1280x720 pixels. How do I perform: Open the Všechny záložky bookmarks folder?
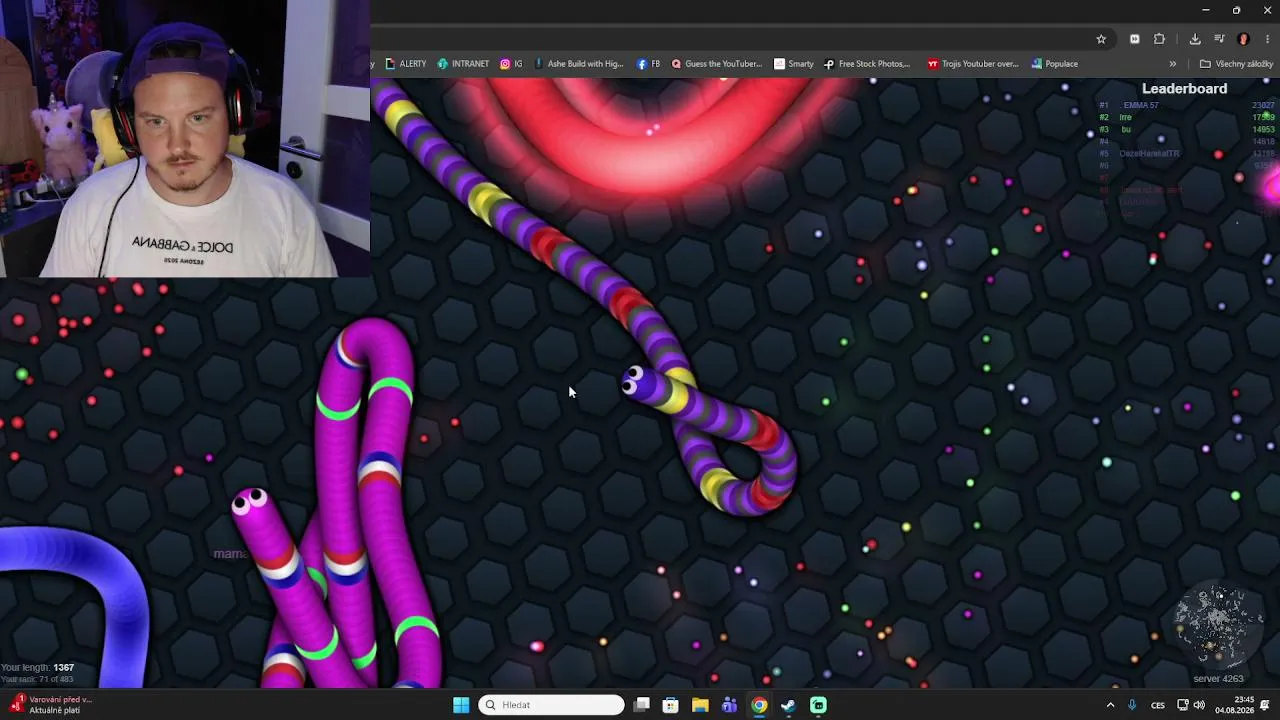click(x=1236, y=64)
